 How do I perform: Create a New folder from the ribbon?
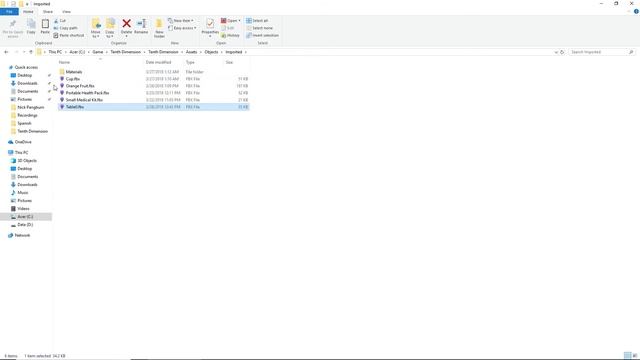click(x=159, y=28)
